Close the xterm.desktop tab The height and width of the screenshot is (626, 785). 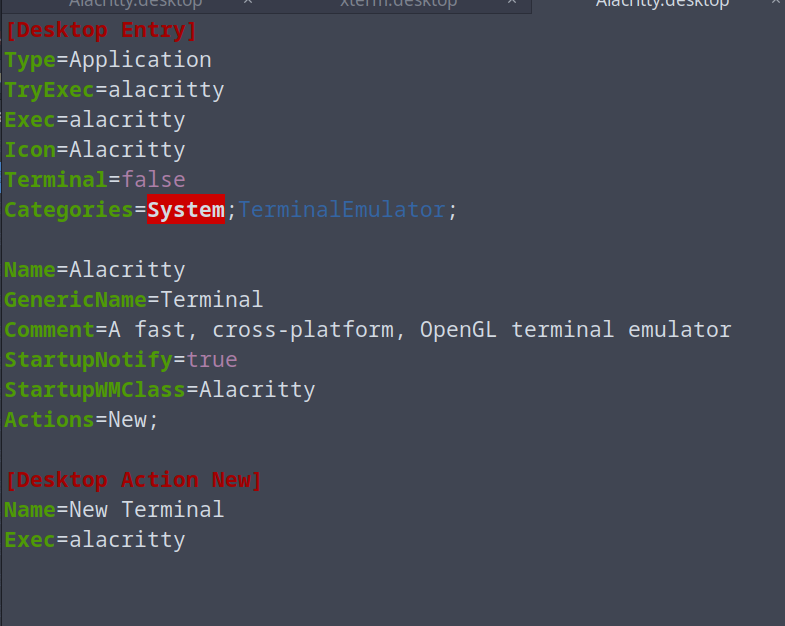pyautogui.click(x=512, y=3)
